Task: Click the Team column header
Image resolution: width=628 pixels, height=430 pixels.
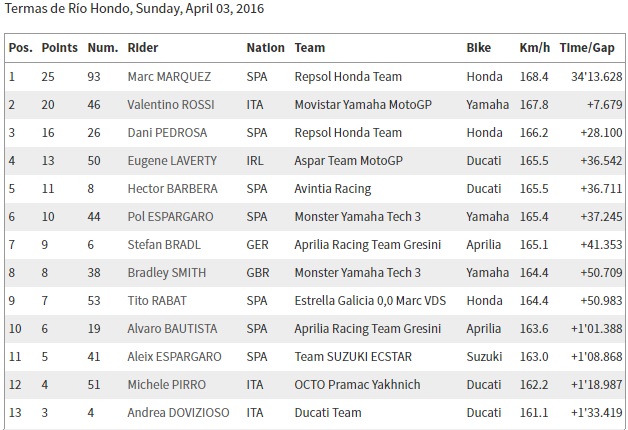Action: tap(310, 48)
